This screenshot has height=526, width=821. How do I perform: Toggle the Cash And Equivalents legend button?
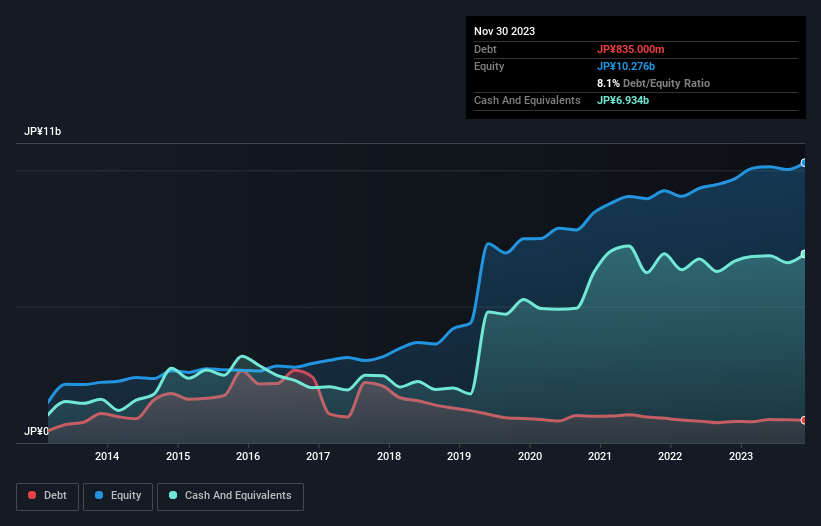point(230,496)
